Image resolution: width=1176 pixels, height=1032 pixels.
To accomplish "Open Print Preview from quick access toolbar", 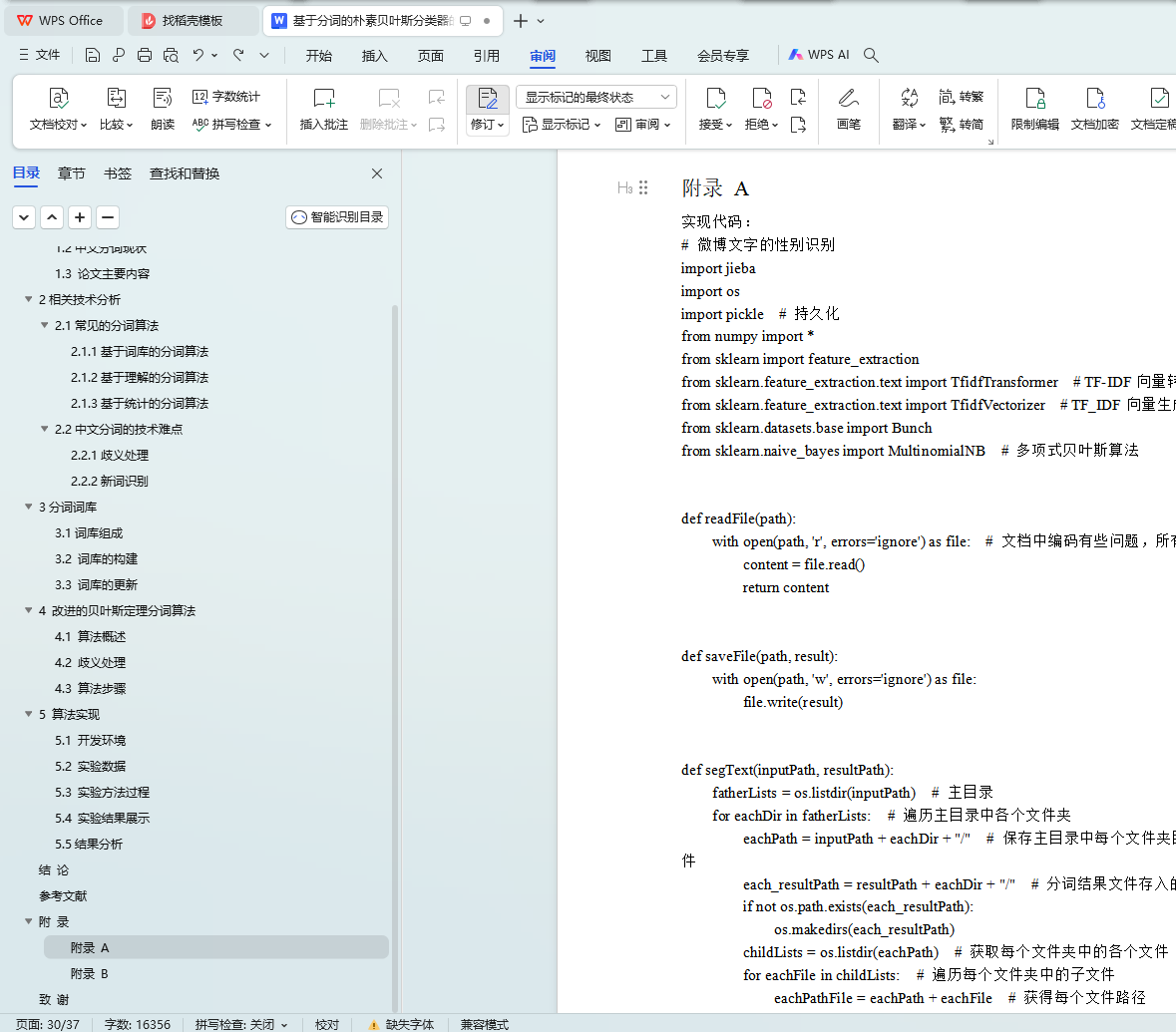I will tap(171, 55).
